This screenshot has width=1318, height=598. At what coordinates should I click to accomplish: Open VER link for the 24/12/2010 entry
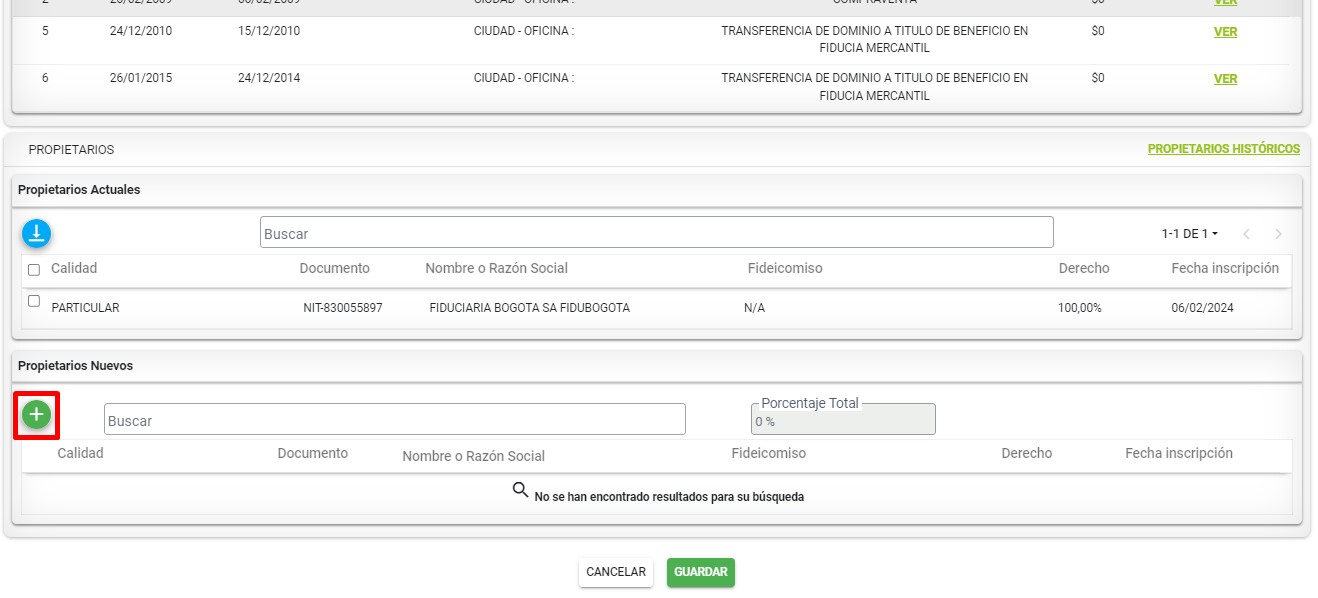coord(1225,32)
